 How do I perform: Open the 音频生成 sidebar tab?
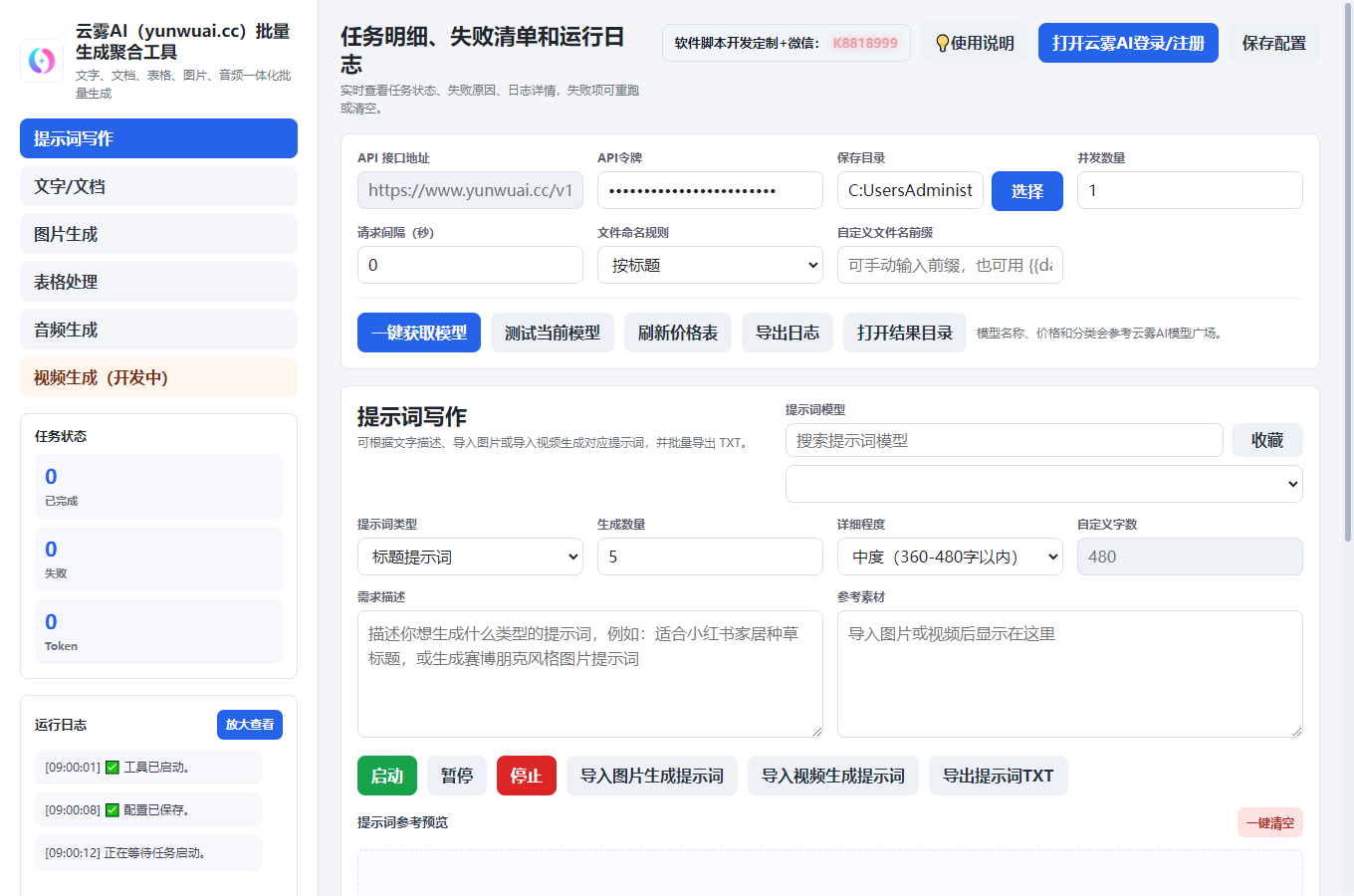pyautogui.click(x=158, y=330)
